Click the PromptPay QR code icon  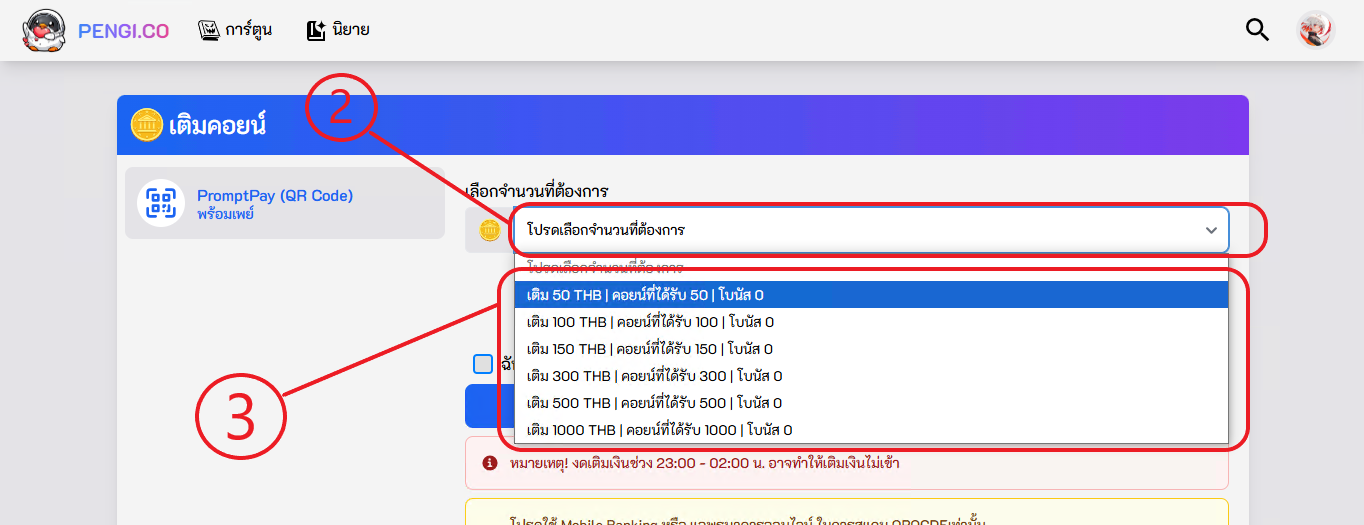pos(161,203)
